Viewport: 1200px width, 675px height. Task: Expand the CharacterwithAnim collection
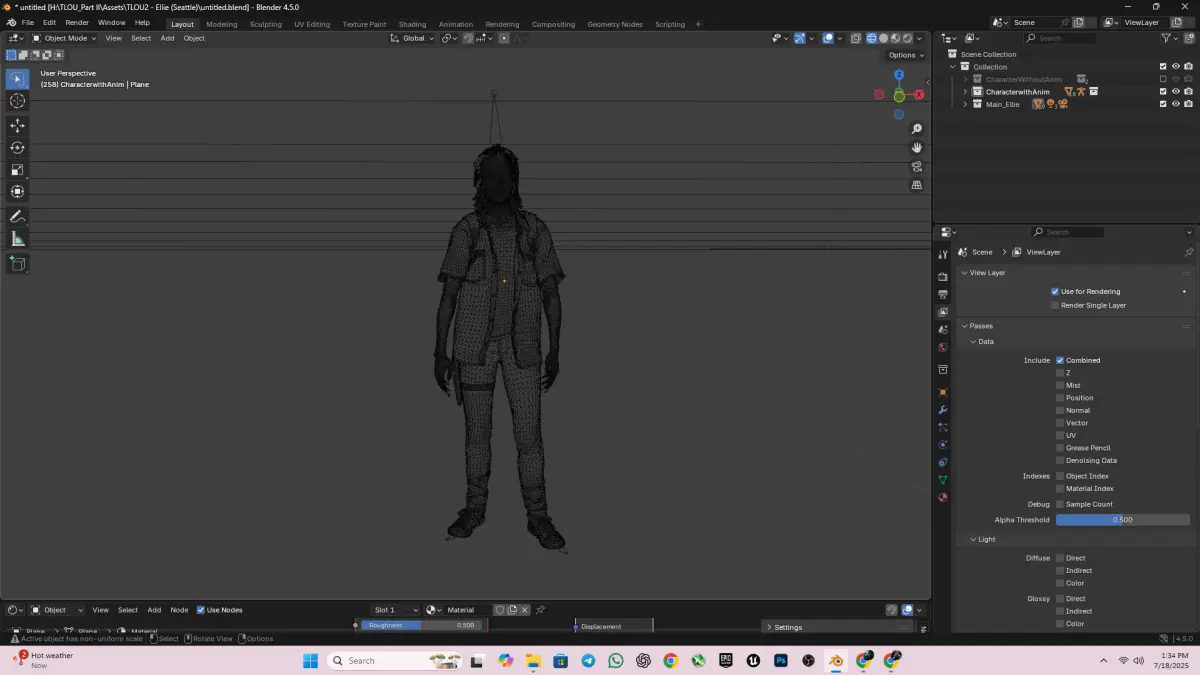[965, 92]
